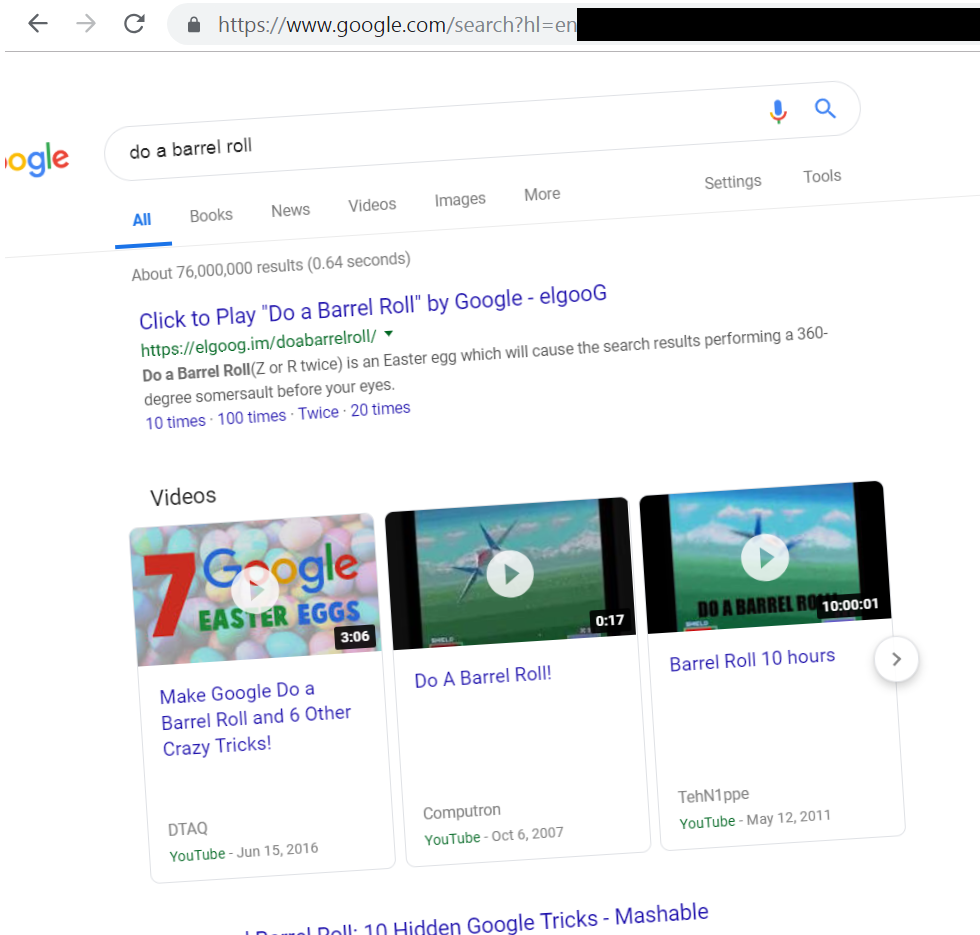Click 'YouTube - Oct 6, 2007' source text
The width and height of the screenshot is (980, 935).
(494, 836)
